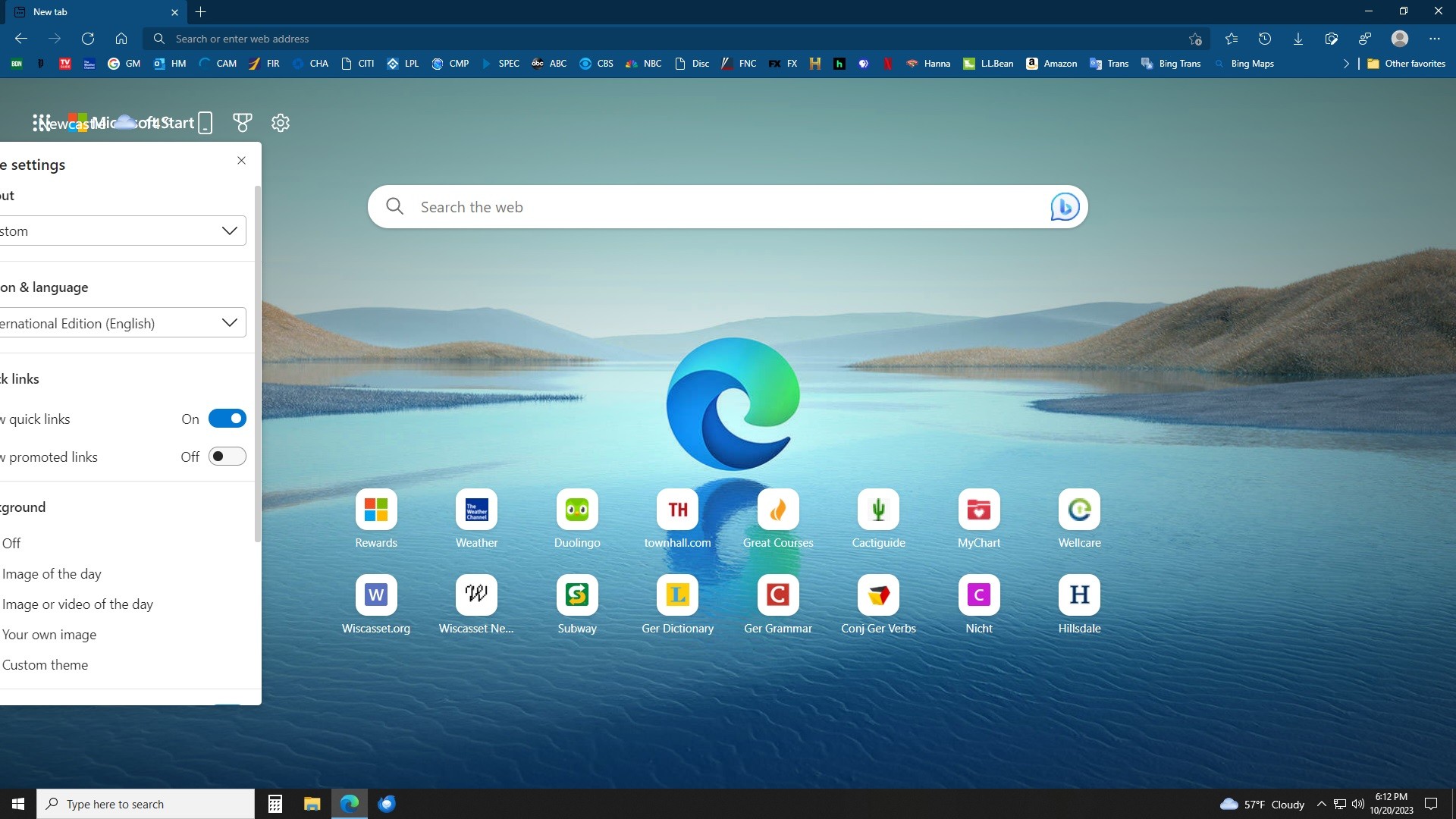Expand the favorites bar overflow chevron
This screenshot has height=819, width=1456.
[1346, 64]
